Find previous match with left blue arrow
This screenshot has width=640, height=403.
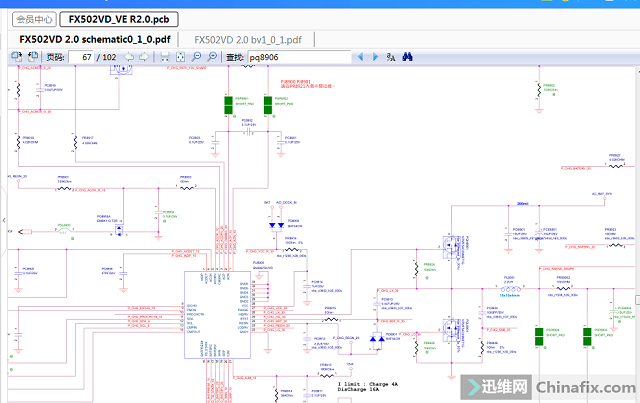point(361,57)
